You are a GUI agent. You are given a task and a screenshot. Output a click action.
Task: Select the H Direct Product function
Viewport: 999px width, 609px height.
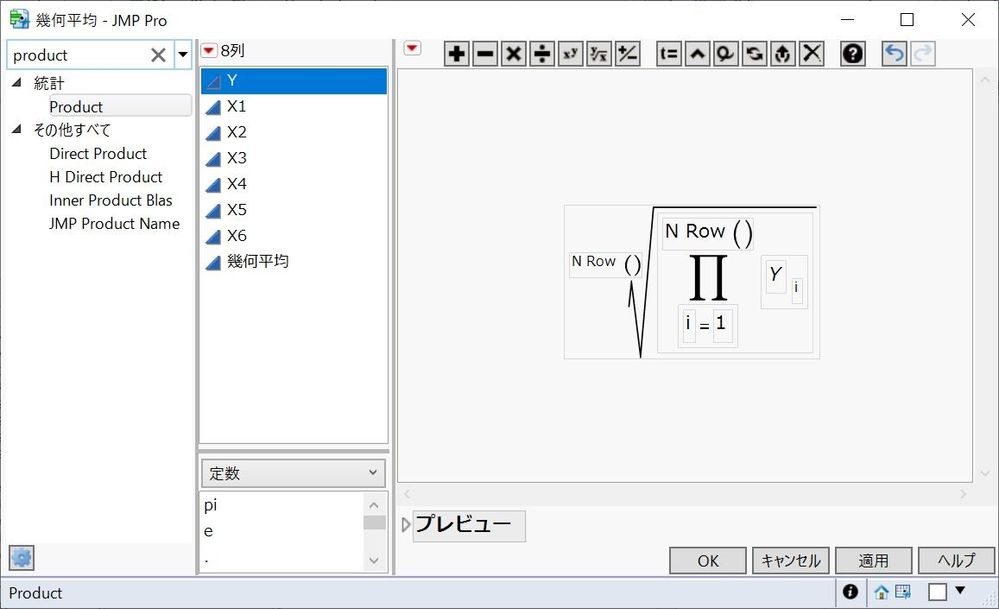coord(106,177)
